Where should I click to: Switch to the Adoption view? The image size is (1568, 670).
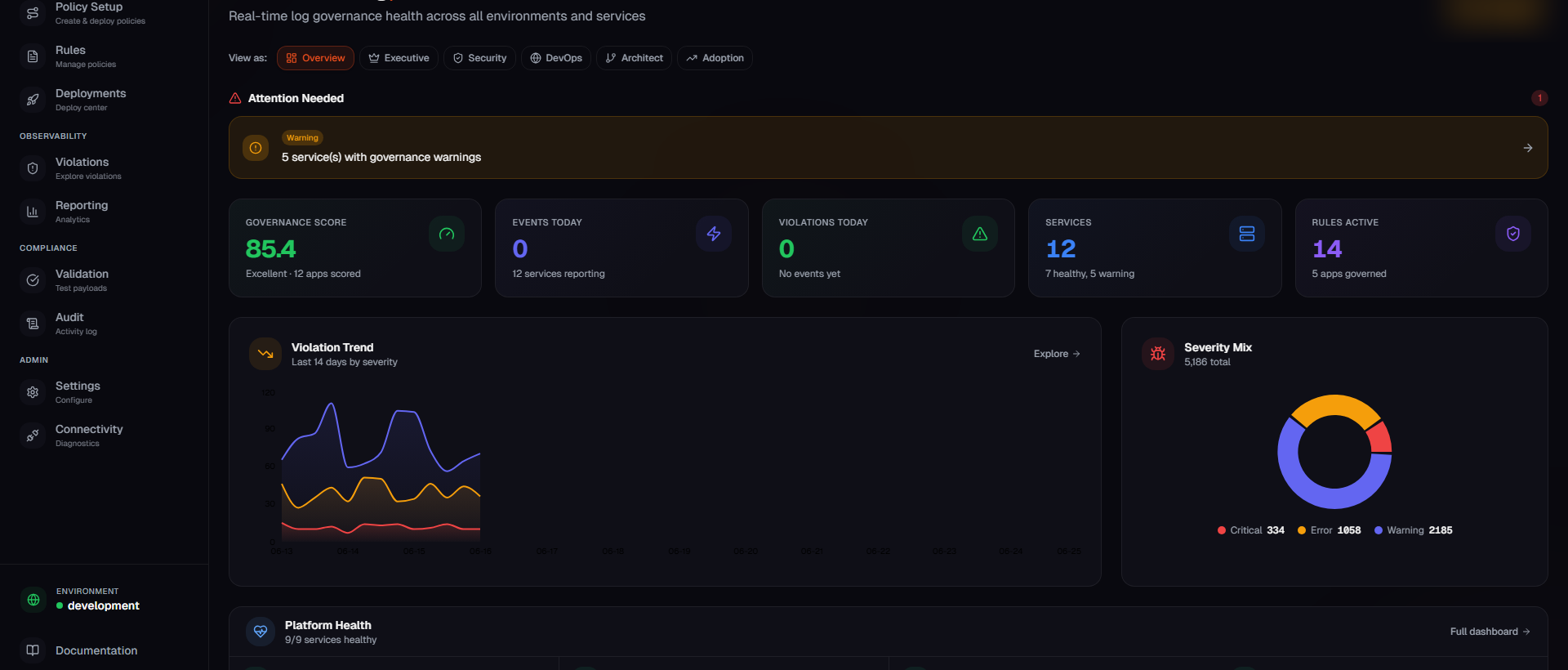715,58
